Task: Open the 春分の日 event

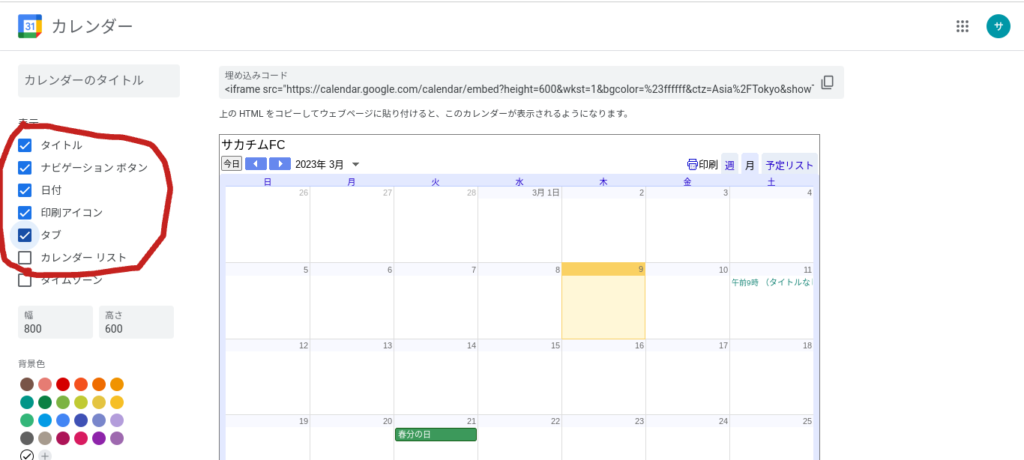Action: [x=435, y=434]
